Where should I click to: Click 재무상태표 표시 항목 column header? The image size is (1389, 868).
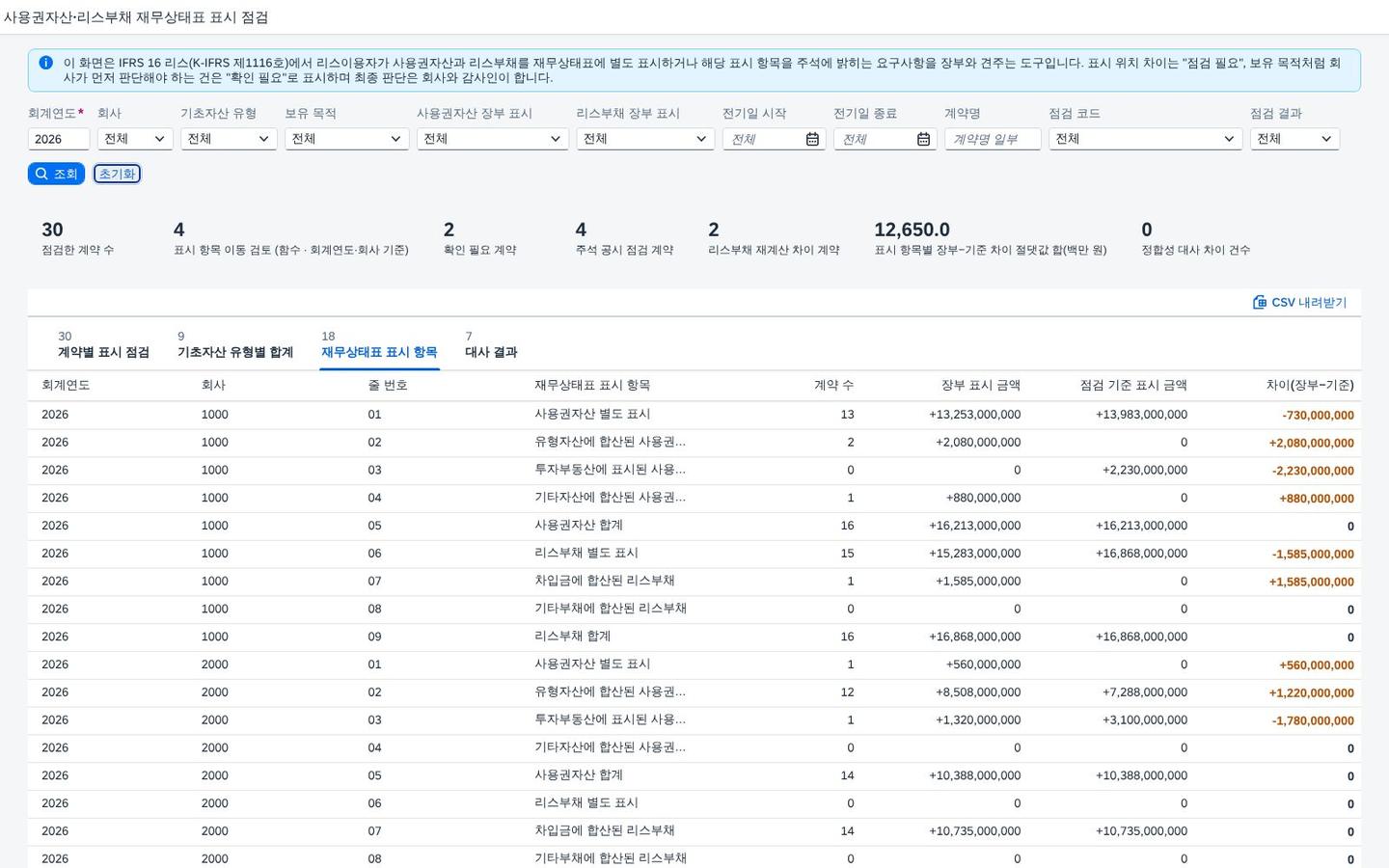click(592, 385)
